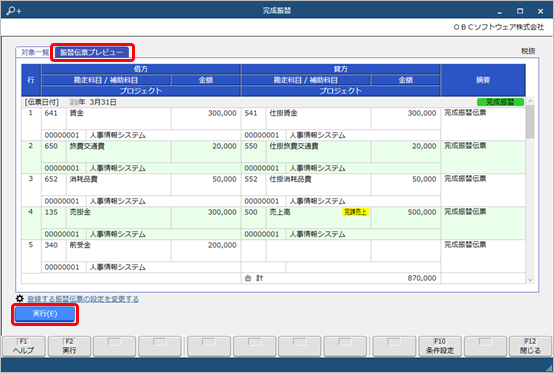Image resolution: width=554 pixels, height=373 pixels.
Task: Click the gear icon beside settings link
Action: point(20,299)
